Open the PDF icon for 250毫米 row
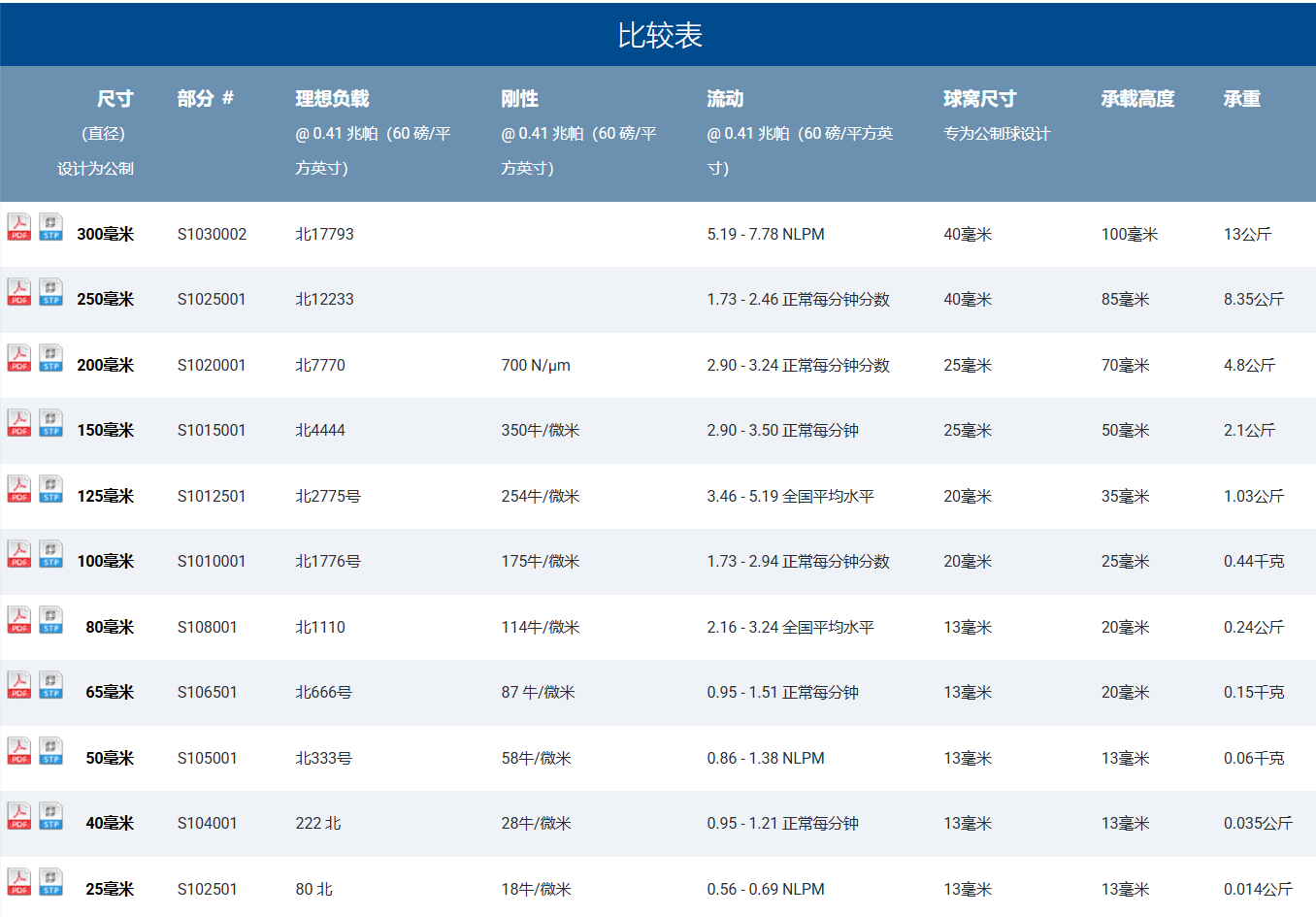The height and width of the screenshot is (917, 1316). tap(19, 292)
